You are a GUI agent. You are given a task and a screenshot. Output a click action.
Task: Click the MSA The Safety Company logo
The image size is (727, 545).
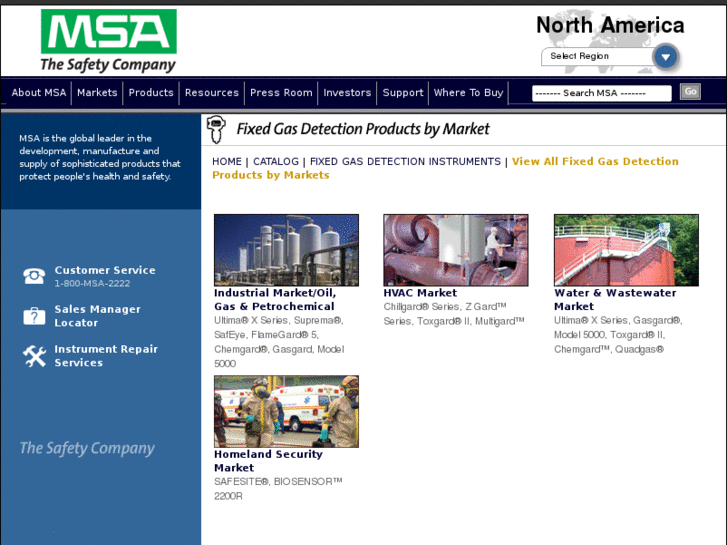(108, 41)
